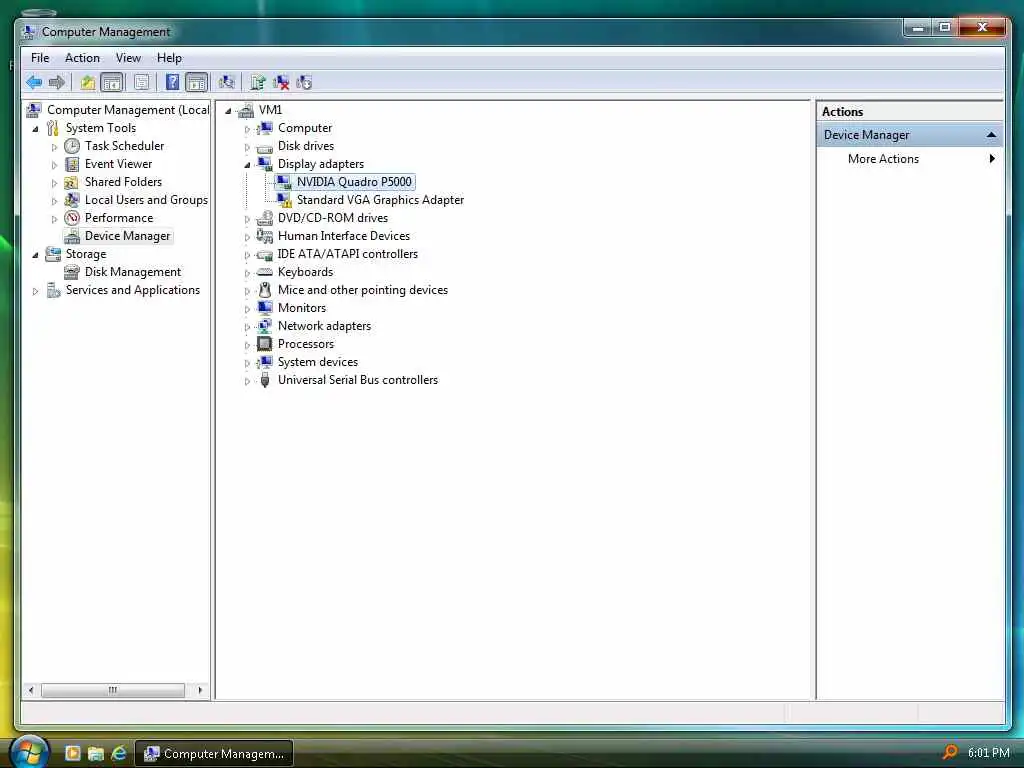Click the Forward arrow in the toolbar
This screenshot has height=768, width=1024.
57,82
